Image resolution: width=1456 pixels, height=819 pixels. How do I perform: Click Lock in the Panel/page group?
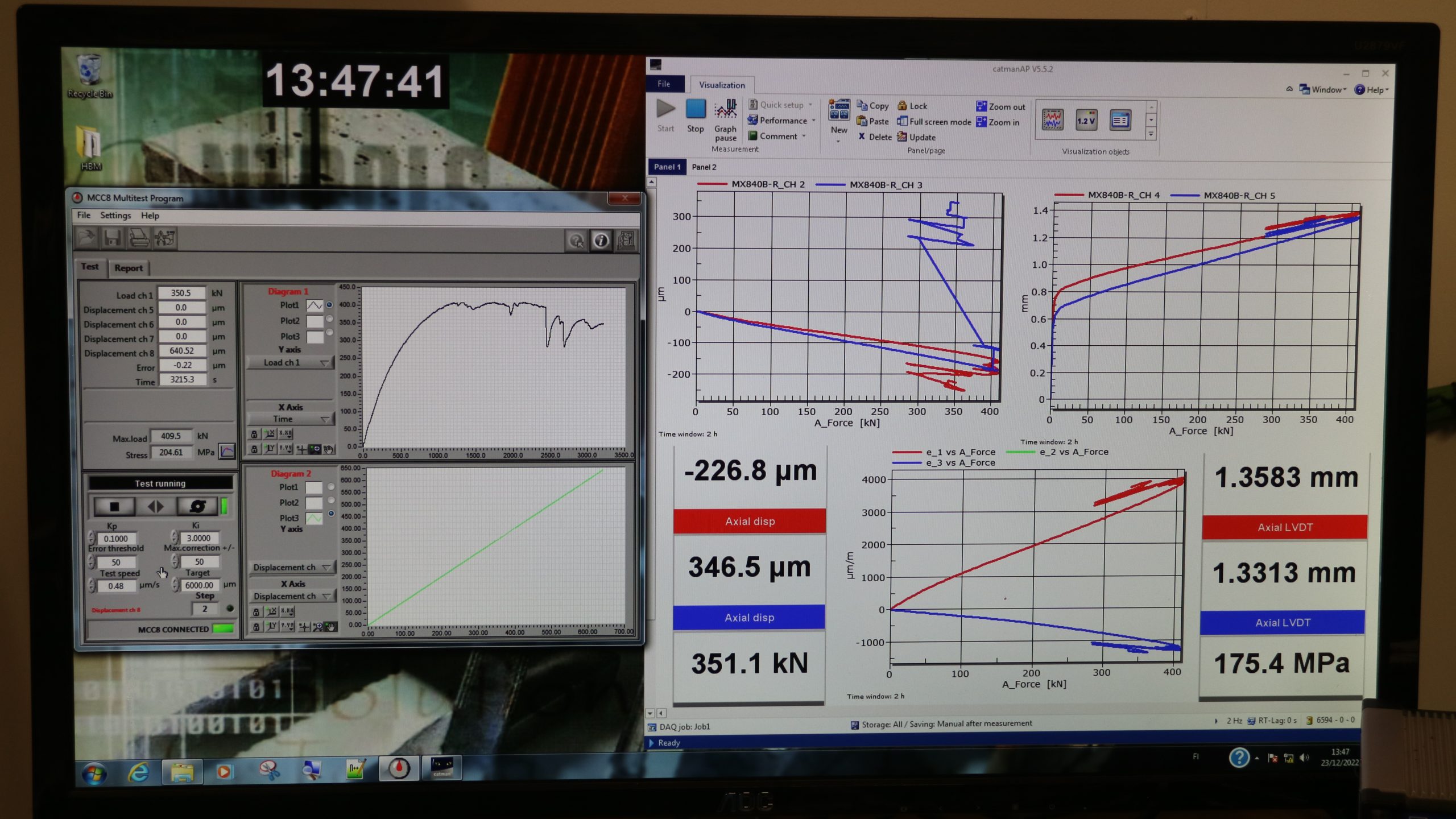(x=912, y=106)
